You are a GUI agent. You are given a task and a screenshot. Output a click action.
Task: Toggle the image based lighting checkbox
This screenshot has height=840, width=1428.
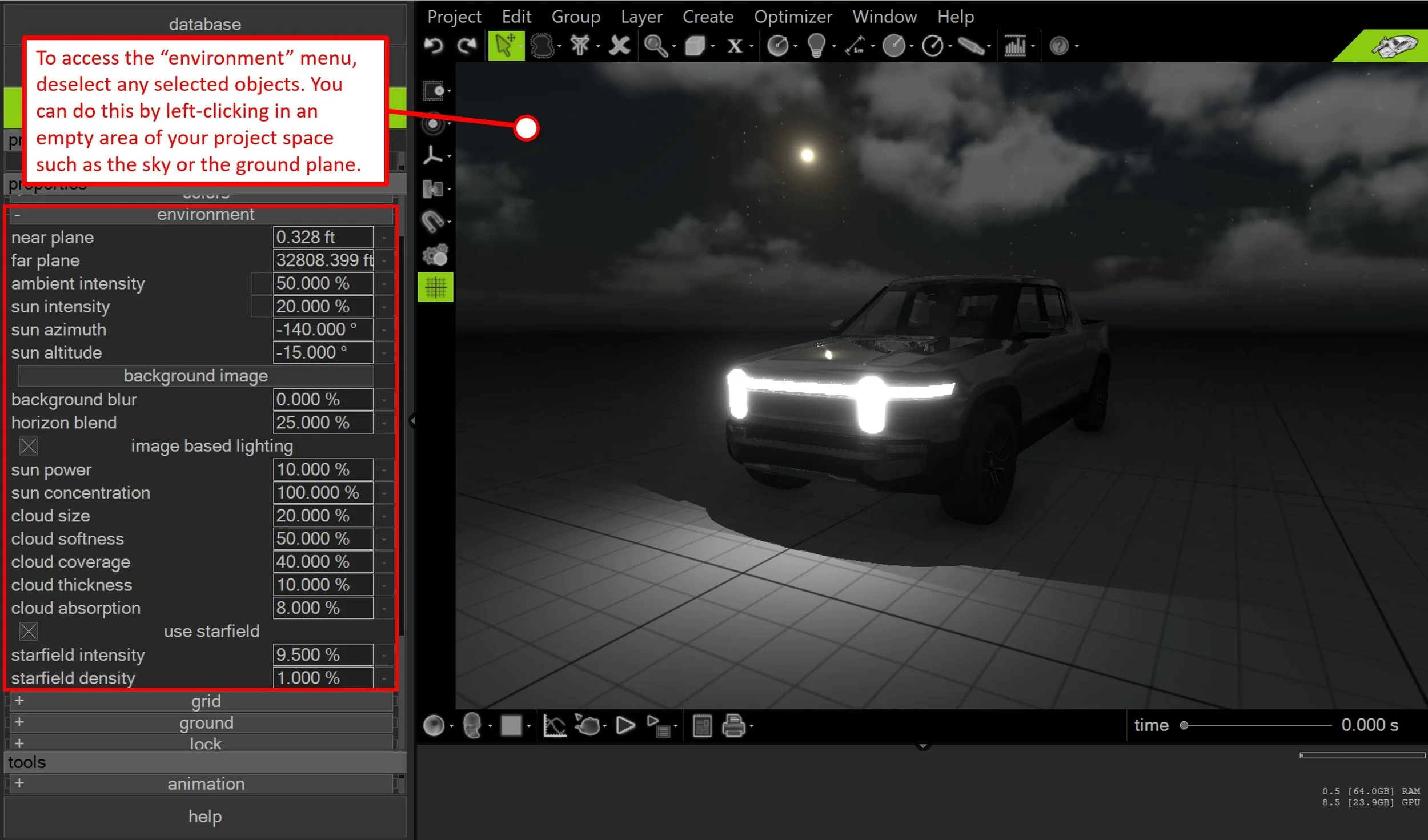click(x=29, y=446)
